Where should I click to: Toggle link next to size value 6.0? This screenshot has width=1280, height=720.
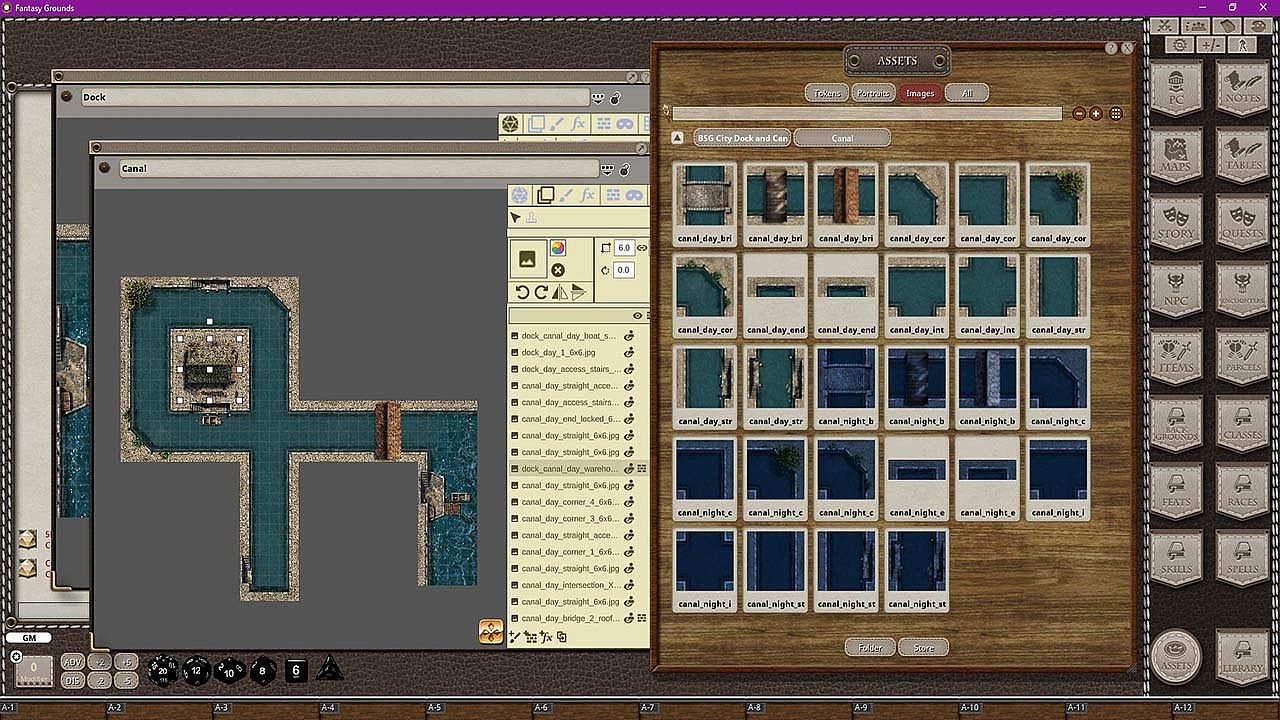point(642,247)
